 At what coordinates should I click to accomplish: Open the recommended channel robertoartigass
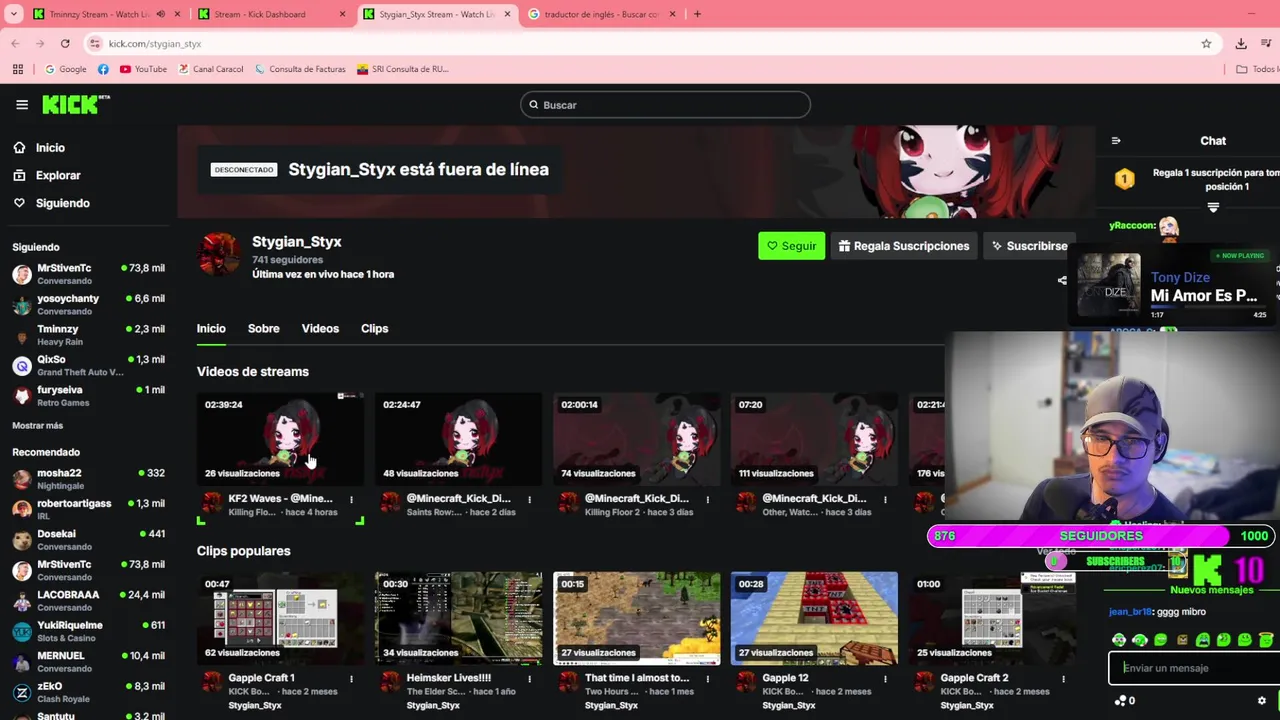(x=88, y=509)
